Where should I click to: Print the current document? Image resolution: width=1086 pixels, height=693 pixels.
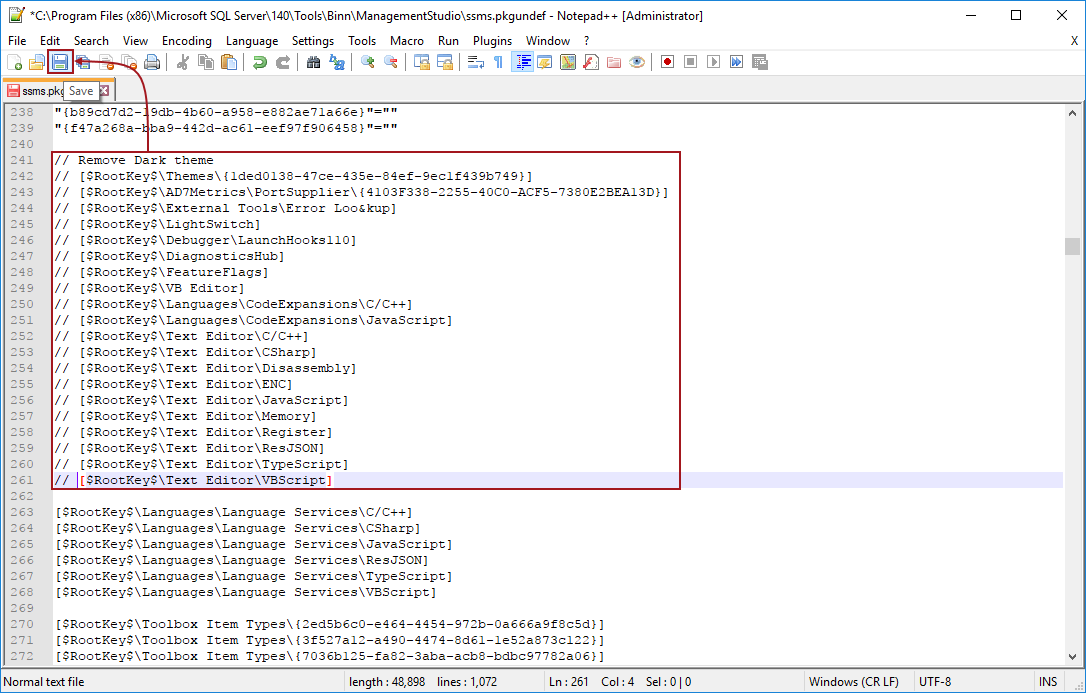click(x=152, y=62)
